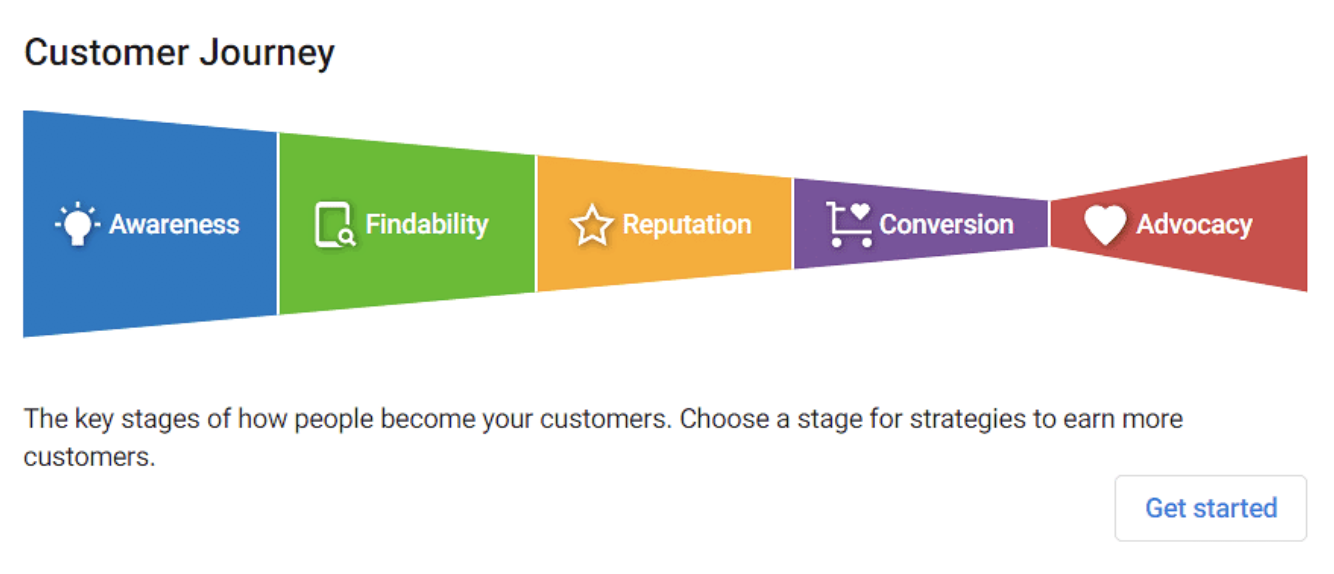Click the Customer Journey heading
This screenshot has height=574, width=1334.
pos(179,53)
